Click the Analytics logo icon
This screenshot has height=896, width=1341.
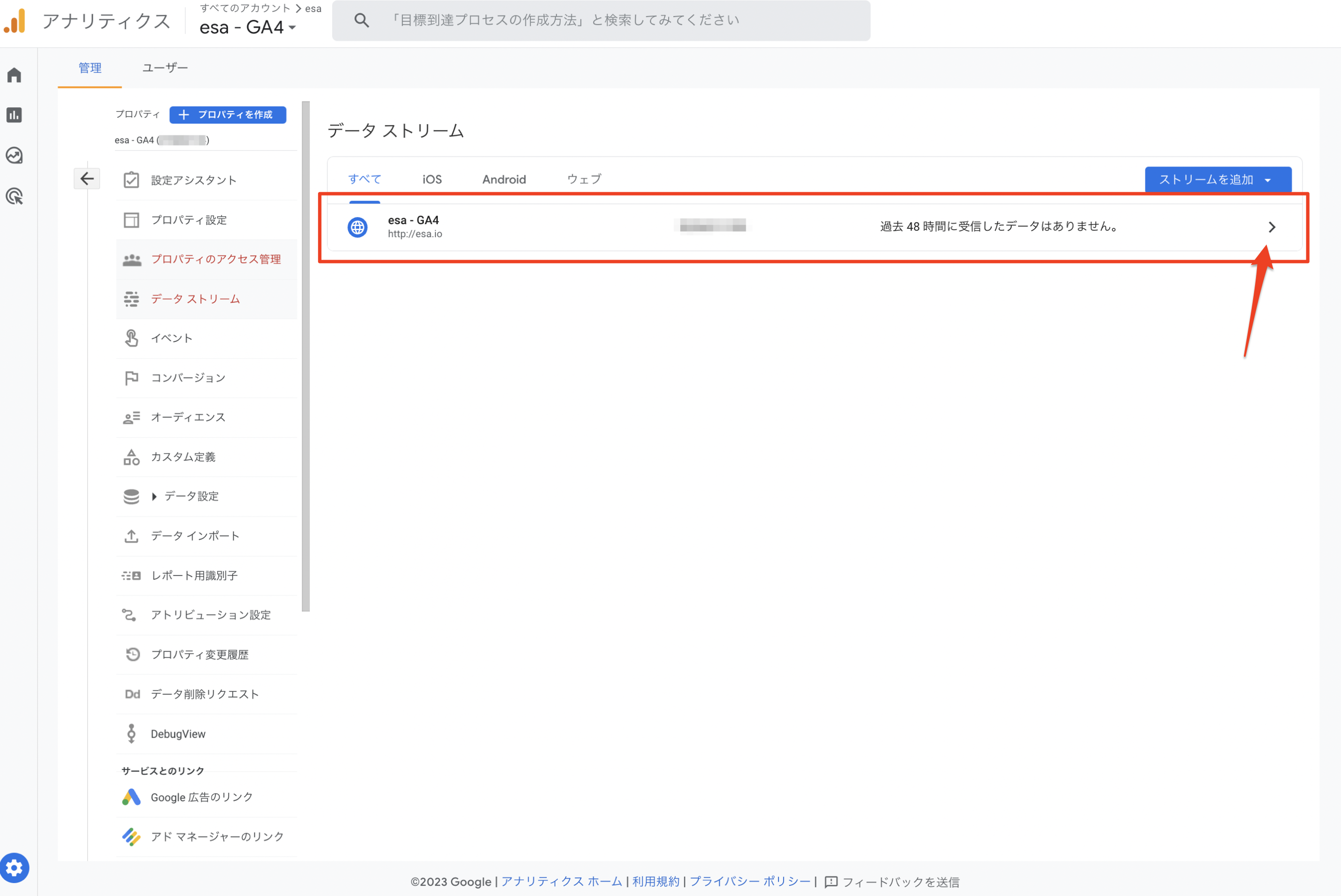click(15, 21)
